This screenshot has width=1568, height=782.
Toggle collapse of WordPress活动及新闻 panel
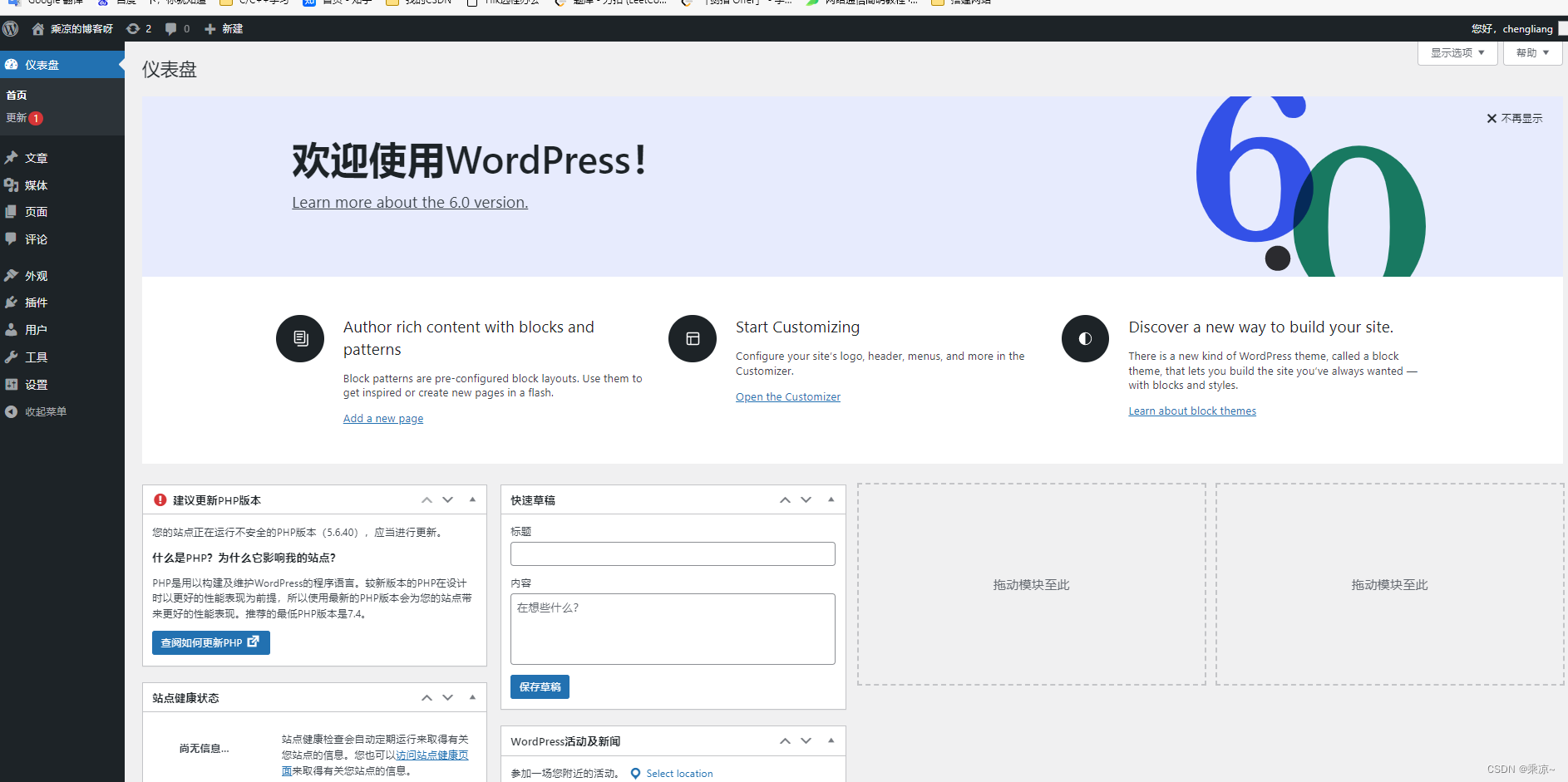831,740
